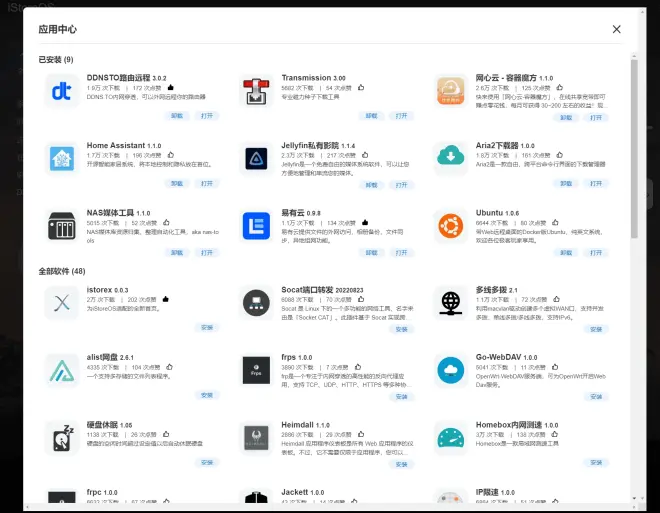Click the Jackett app title
The height and width of the screenshot is (513, 660).
click(303, 492)
